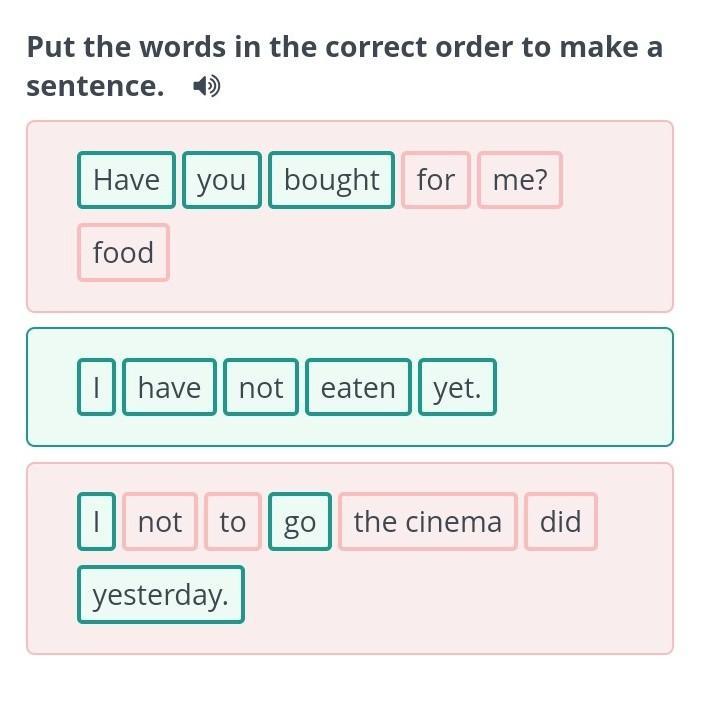Click the 'to' word tile

(x=232, y=521)
